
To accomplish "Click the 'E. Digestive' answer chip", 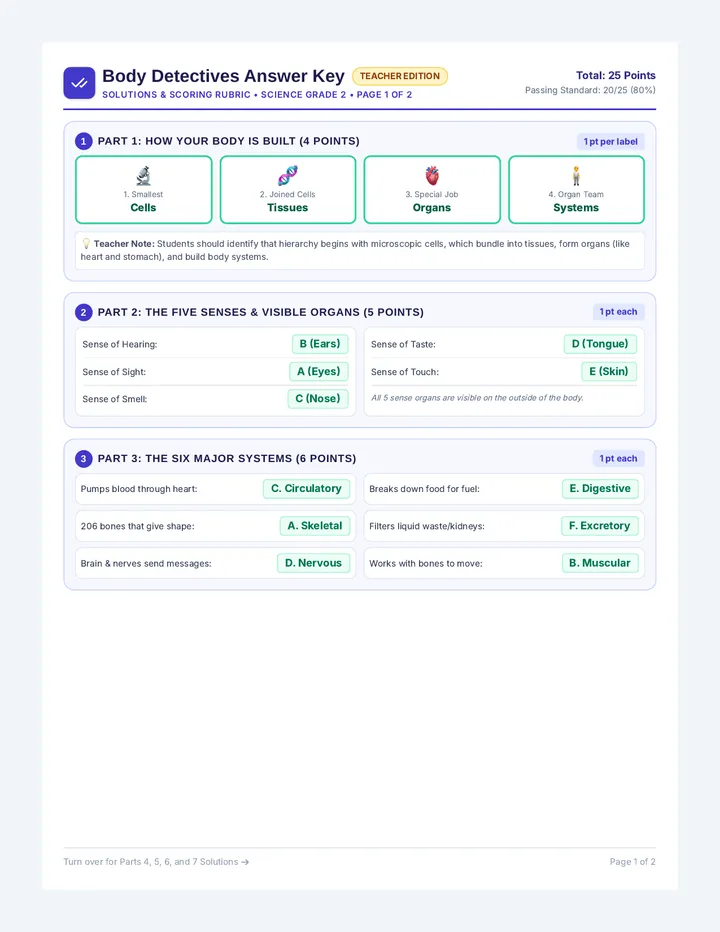I will 600,489.
